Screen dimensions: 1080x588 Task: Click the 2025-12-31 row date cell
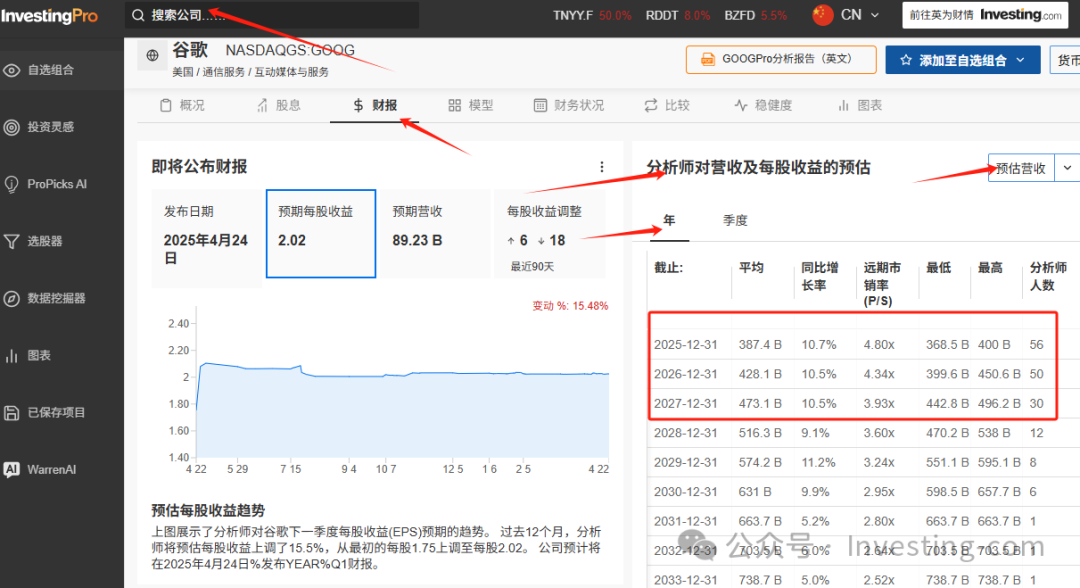point(685,344)
